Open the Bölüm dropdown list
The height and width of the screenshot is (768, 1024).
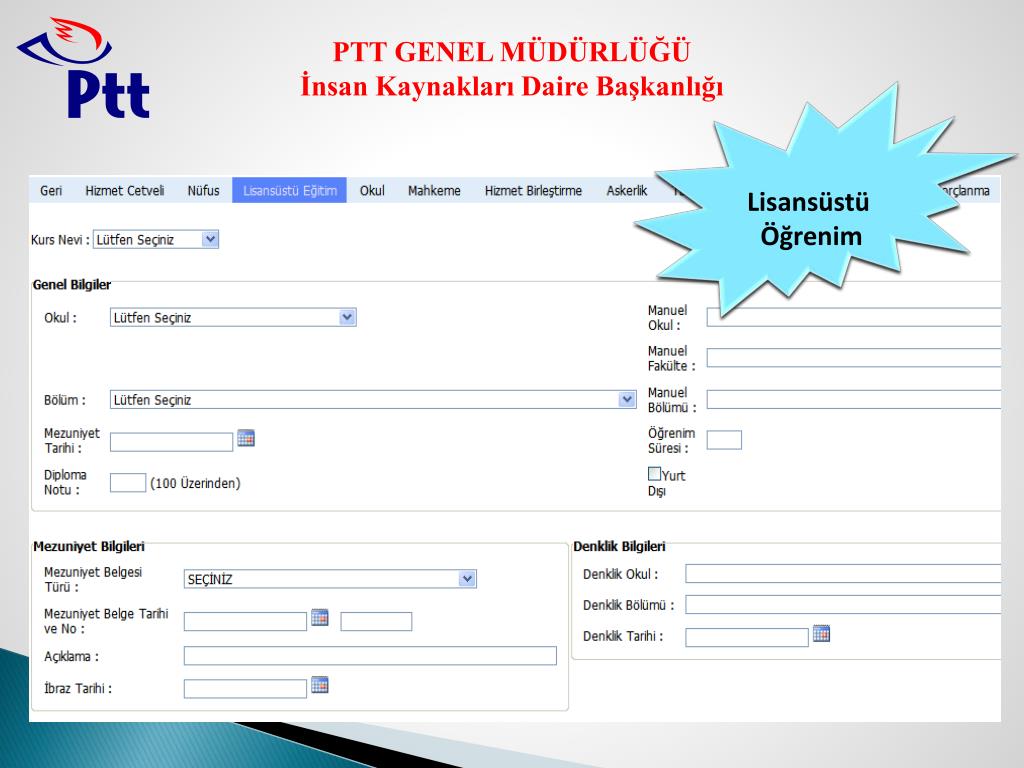373,400
